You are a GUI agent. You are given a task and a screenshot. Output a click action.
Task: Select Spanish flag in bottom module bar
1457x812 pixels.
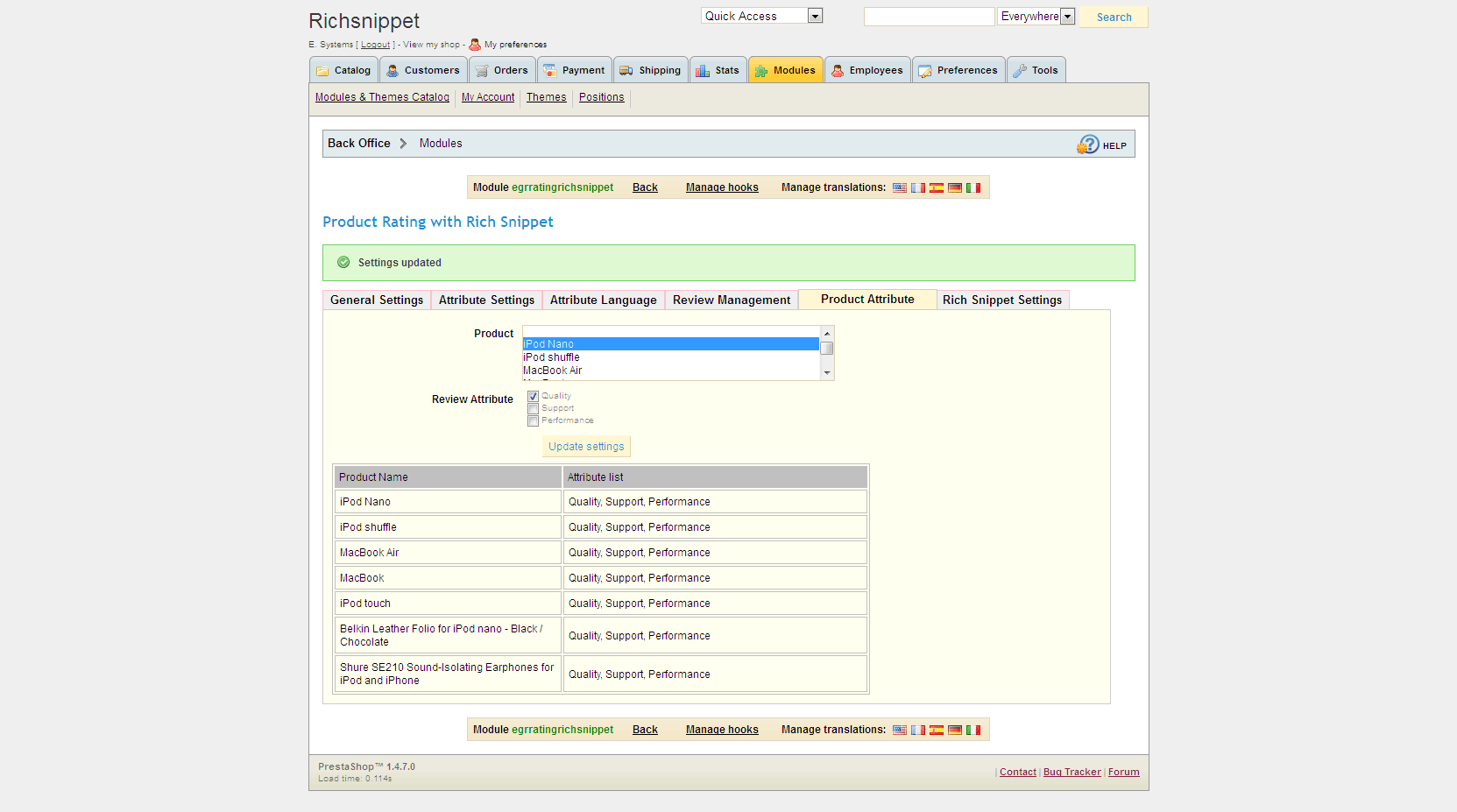[937, 730]
